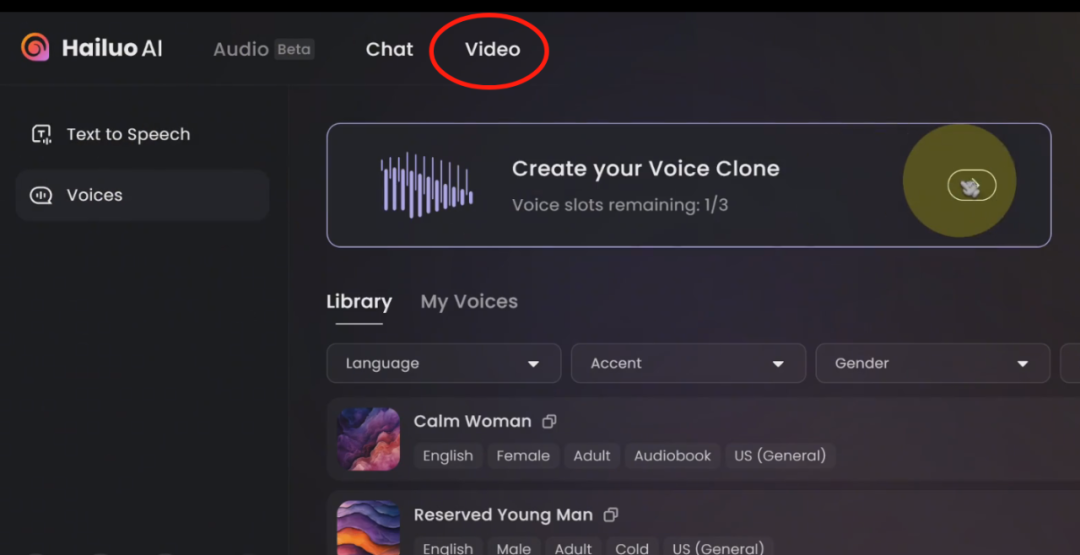Switch to the Video tab

point(492,50)
